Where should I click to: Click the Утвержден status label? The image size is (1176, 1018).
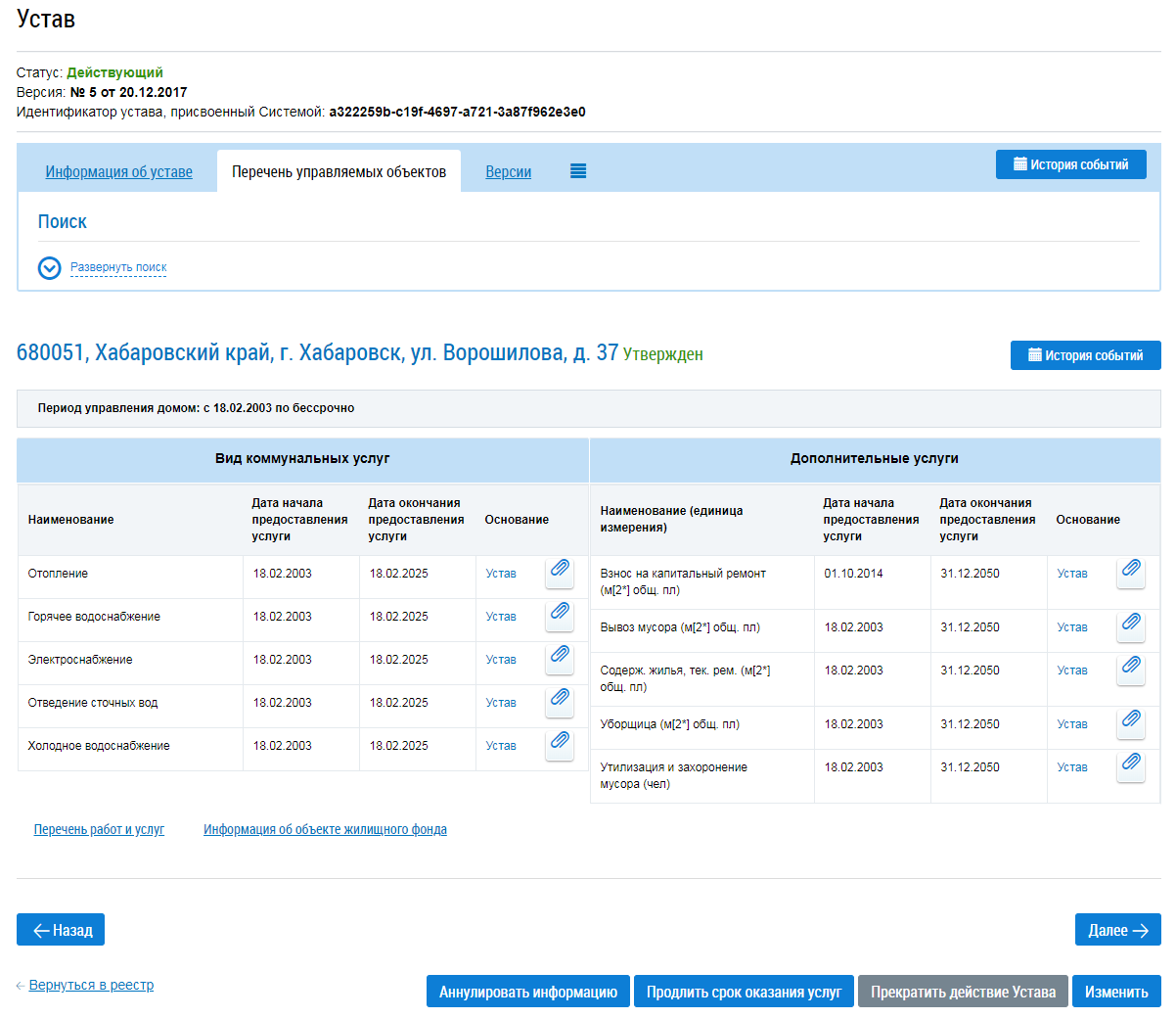click(x=662, y=354)
